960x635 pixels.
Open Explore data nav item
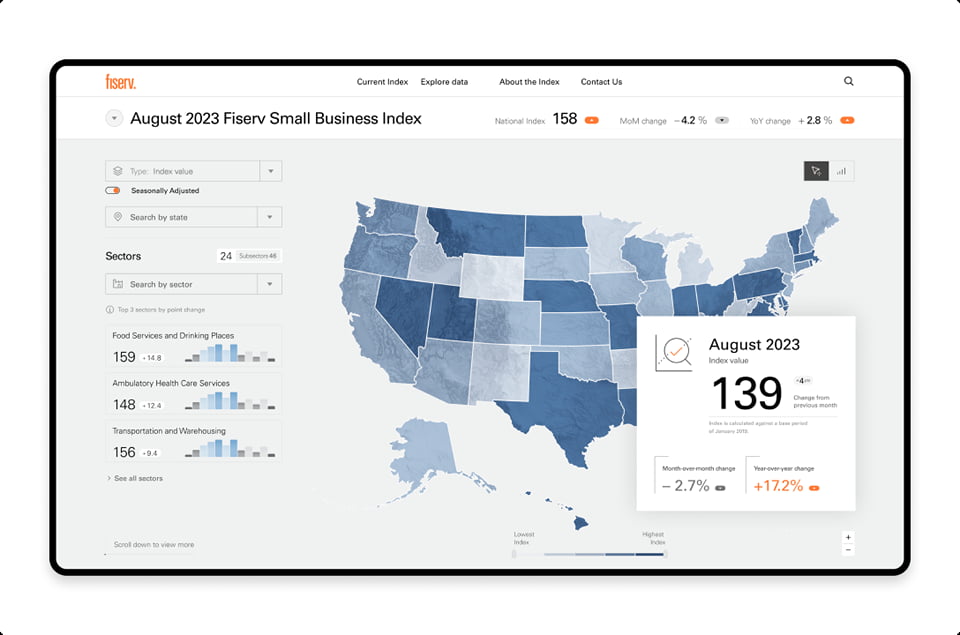click(444, 81)
